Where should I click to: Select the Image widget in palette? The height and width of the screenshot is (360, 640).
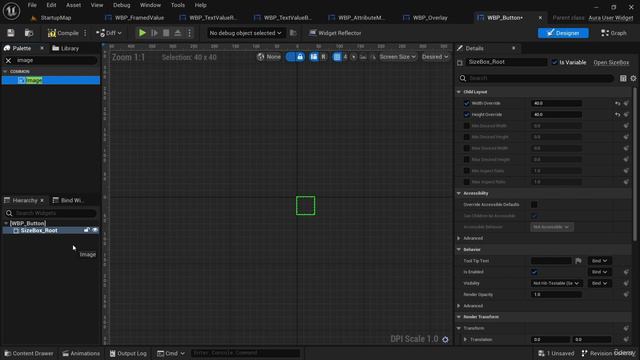click(51, 80)
